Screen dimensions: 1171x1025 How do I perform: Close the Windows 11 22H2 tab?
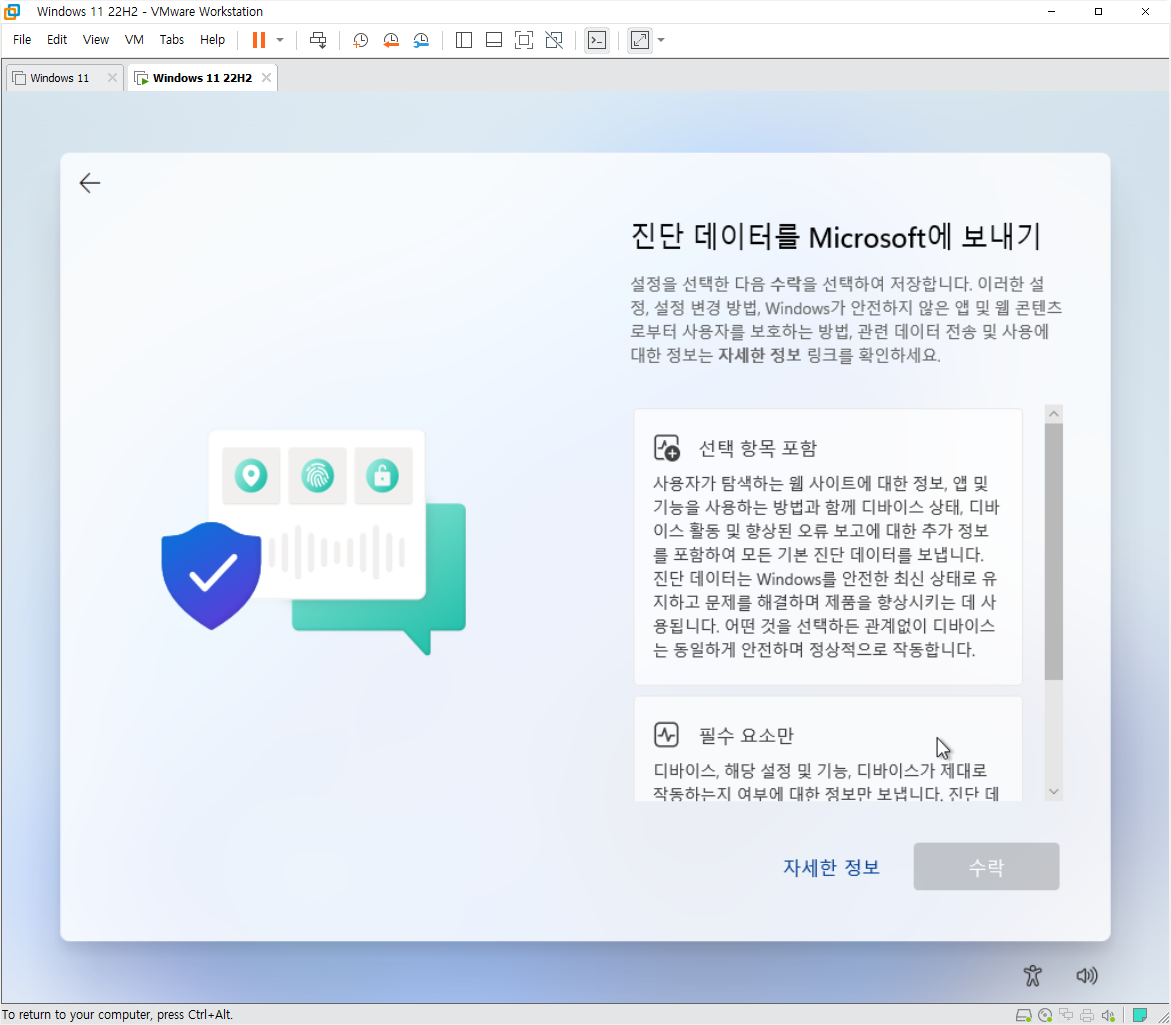267,78
